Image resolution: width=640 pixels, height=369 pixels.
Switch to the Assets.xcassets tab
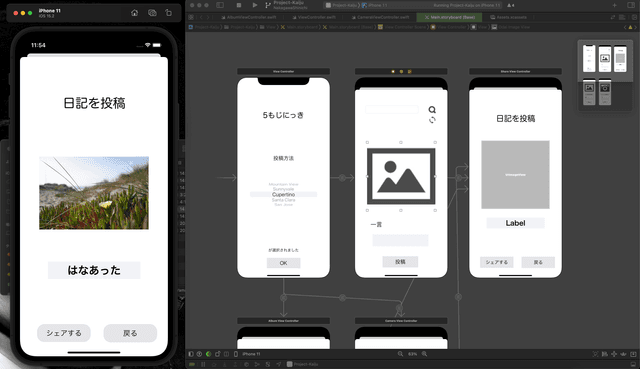click(x=508, y=17)
